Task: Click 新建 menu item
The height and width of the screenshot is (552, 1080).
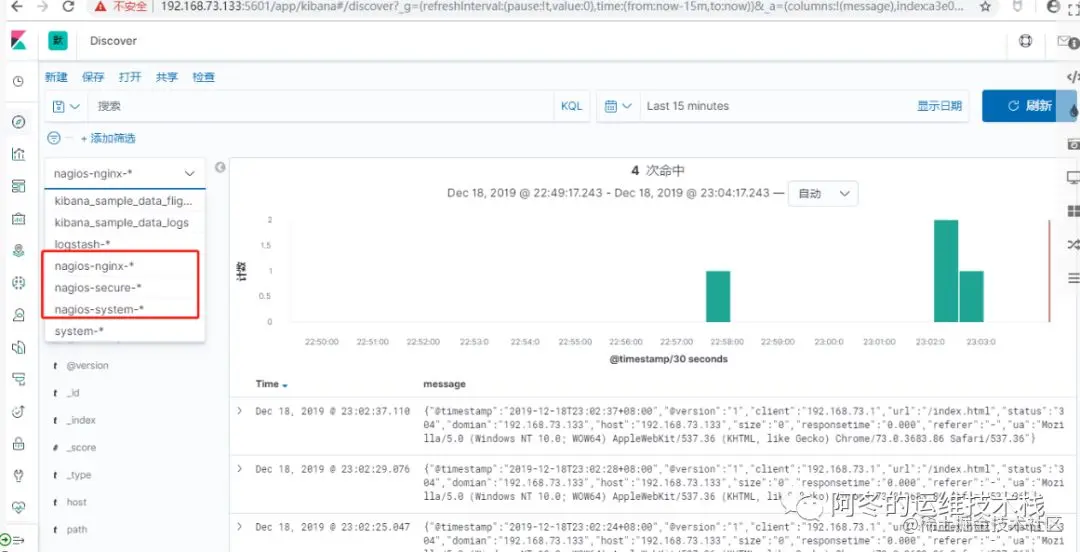Action: (x=56, y=77)
